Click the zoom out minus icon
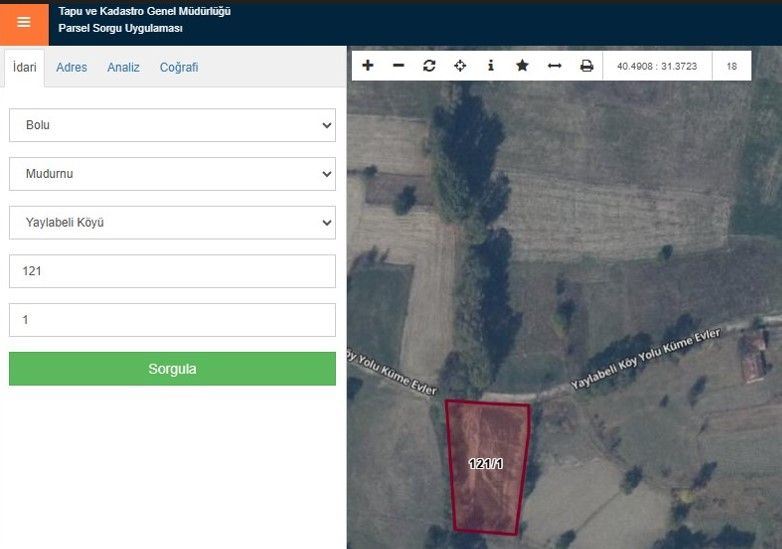Screen dimensions: 782x549 point(399,66)
